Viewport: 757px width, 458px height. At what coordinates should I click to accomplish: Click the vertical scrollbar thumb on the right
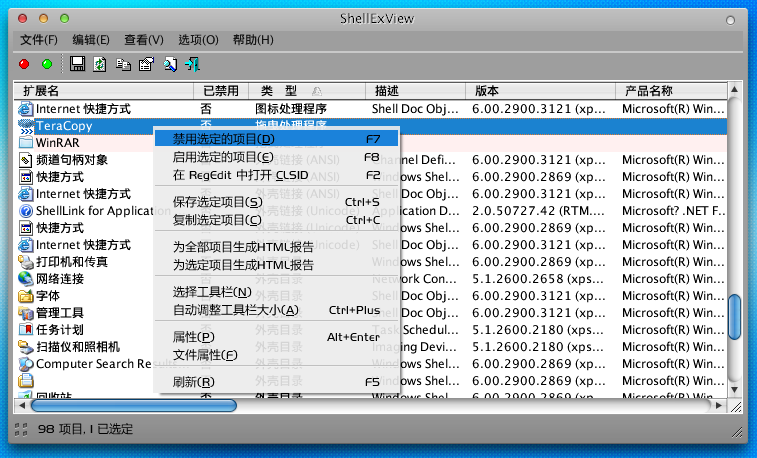click(735, 317)
